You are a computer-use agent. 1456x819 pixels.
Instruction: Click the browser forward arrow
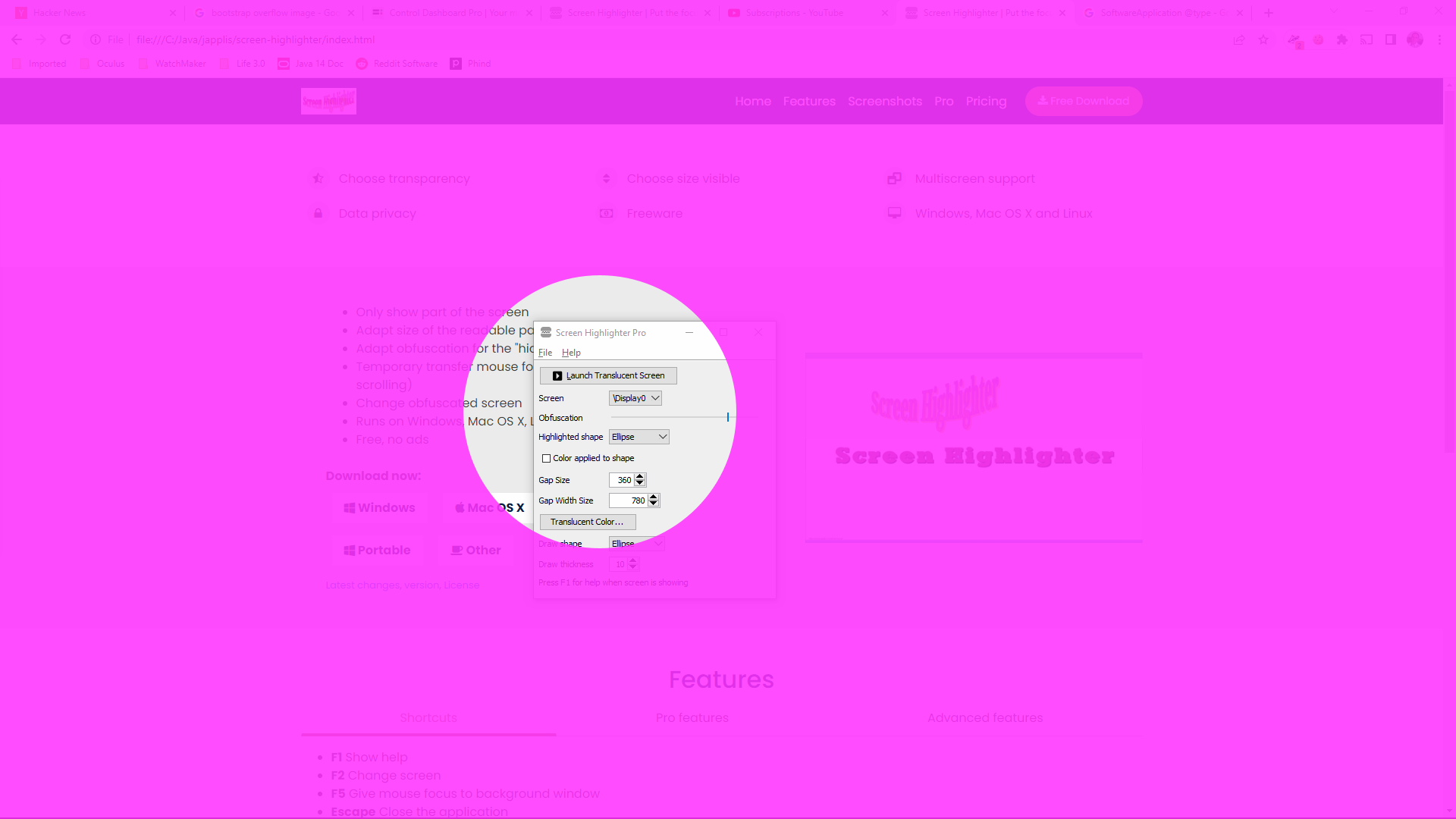[x=41, y=39]
